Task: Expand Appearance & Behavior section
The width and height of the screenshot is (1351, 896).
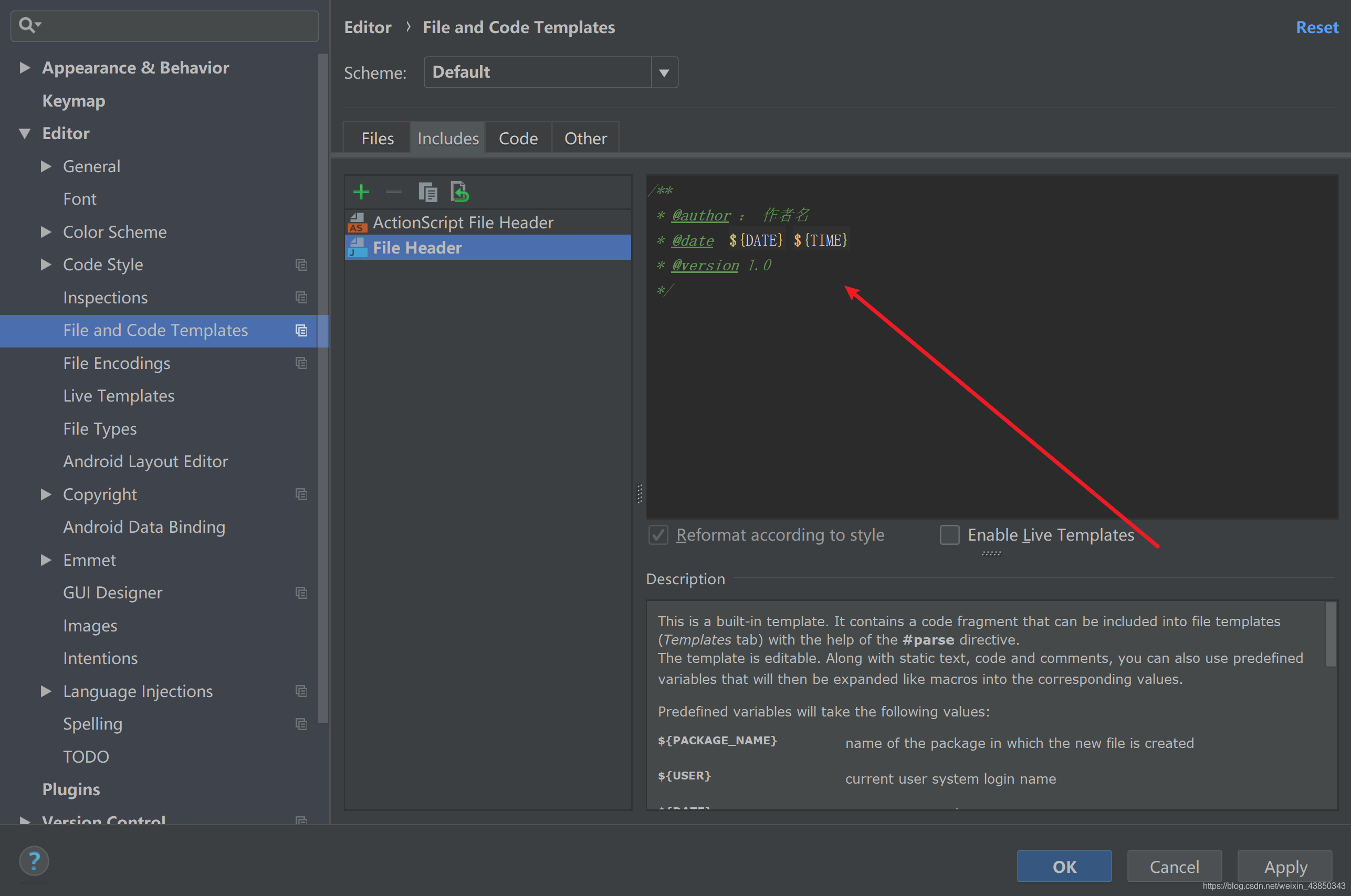Action: [25, 67]
